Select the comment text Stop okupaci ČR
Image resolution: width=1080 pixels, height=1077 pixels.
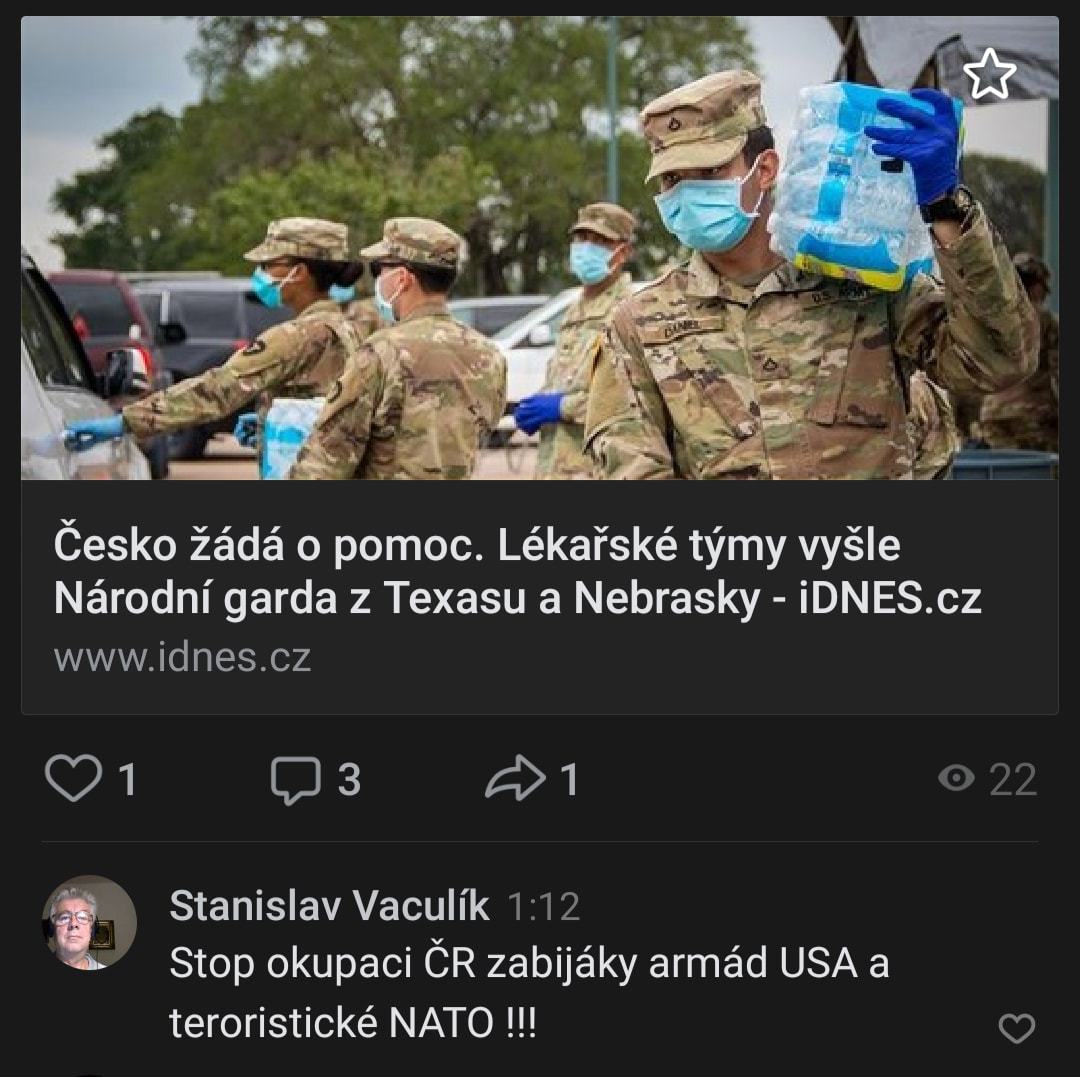coord(322,963)
